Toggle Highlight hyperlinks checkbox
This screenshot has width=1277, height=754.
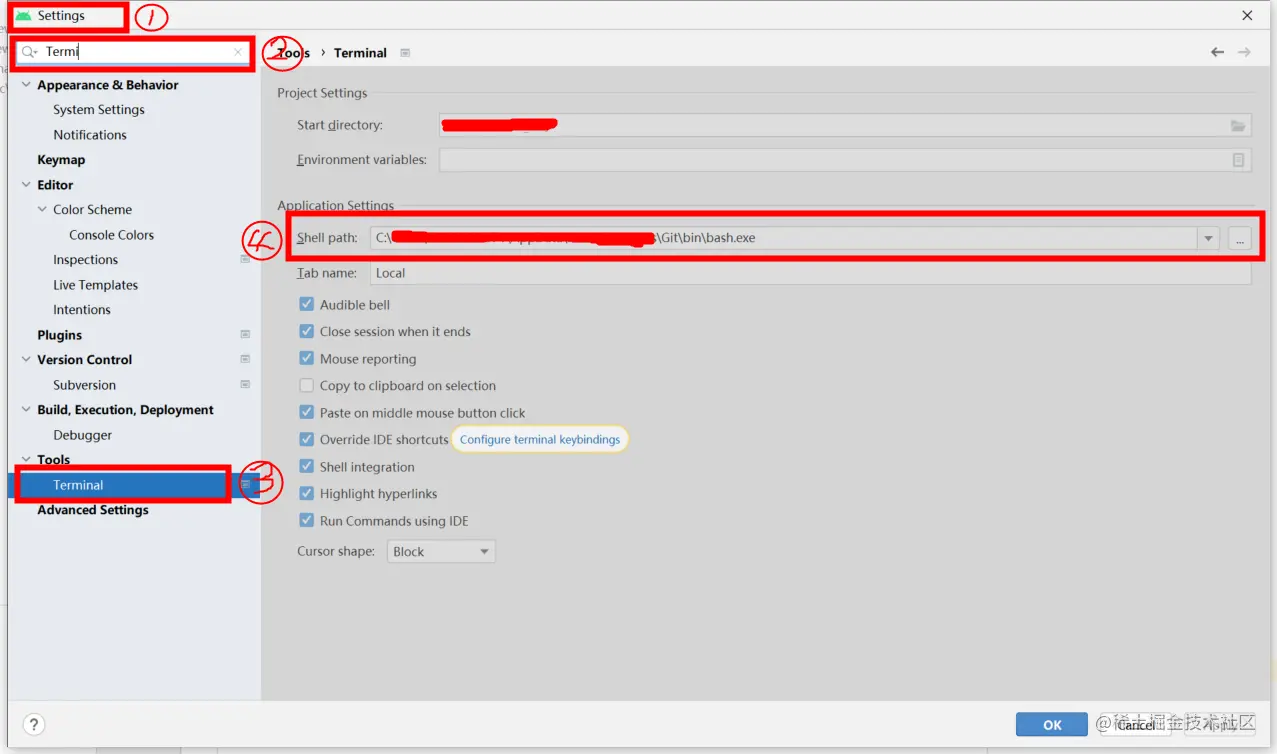pyautogui.click(x=307, y=493)
